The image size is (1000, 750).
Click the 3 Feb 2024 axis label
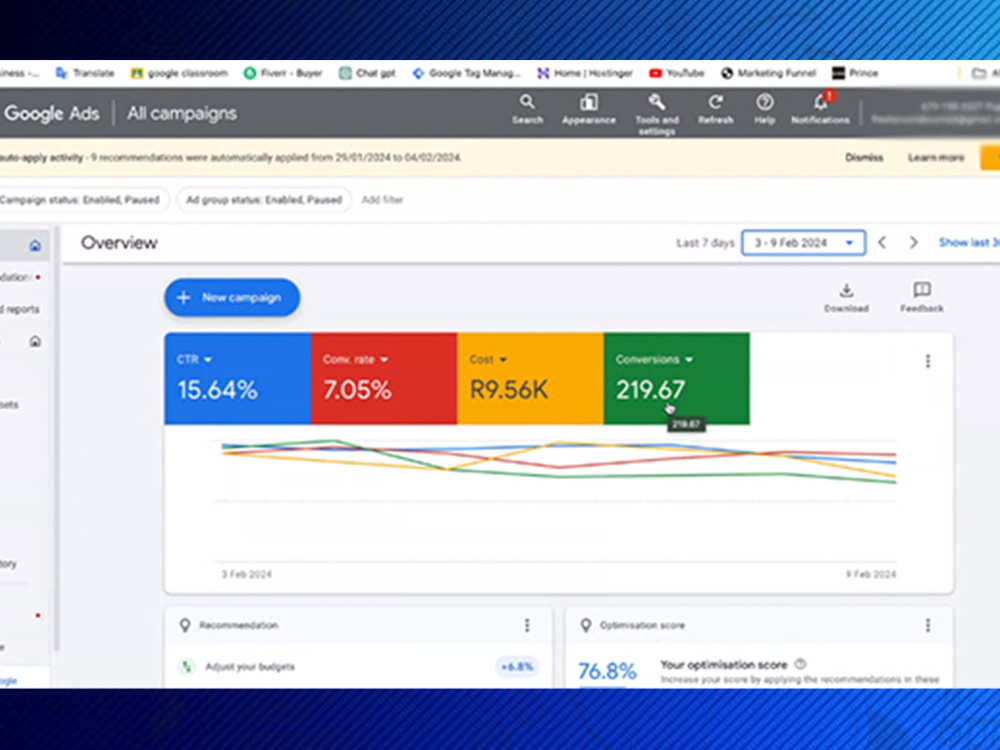[246, 575]
